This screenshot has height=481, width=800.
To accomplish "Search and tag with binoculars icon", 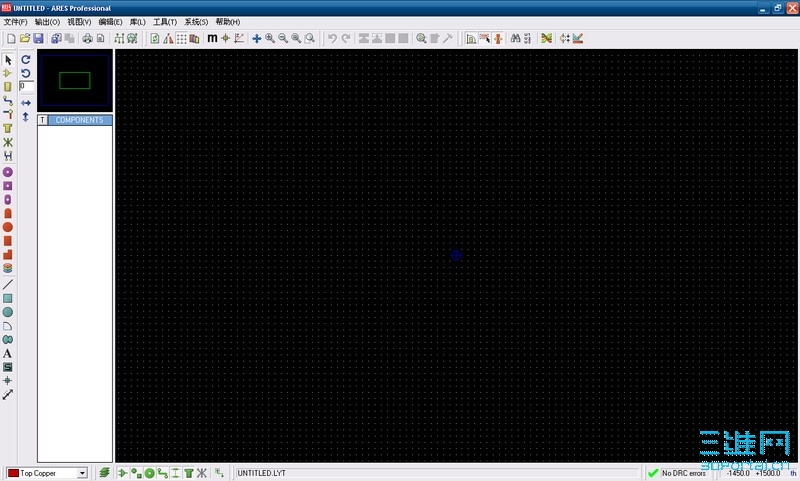I will (x=515, y=38).
